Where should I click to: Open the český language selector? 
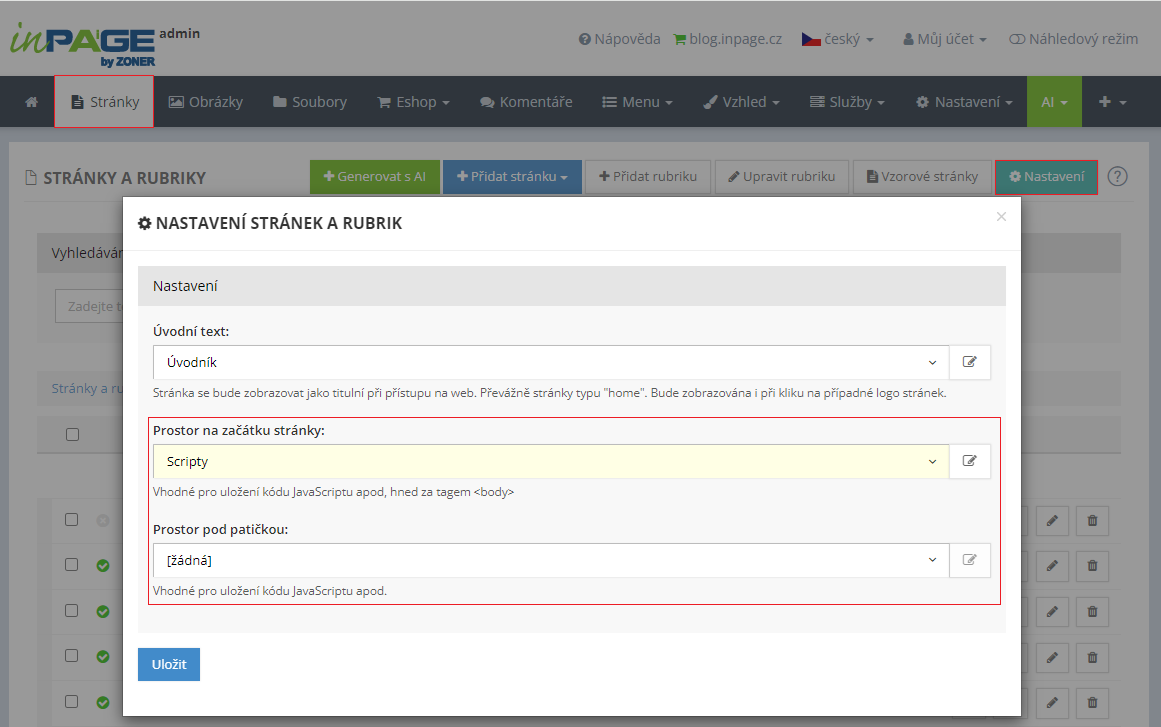tap(838, 39)
